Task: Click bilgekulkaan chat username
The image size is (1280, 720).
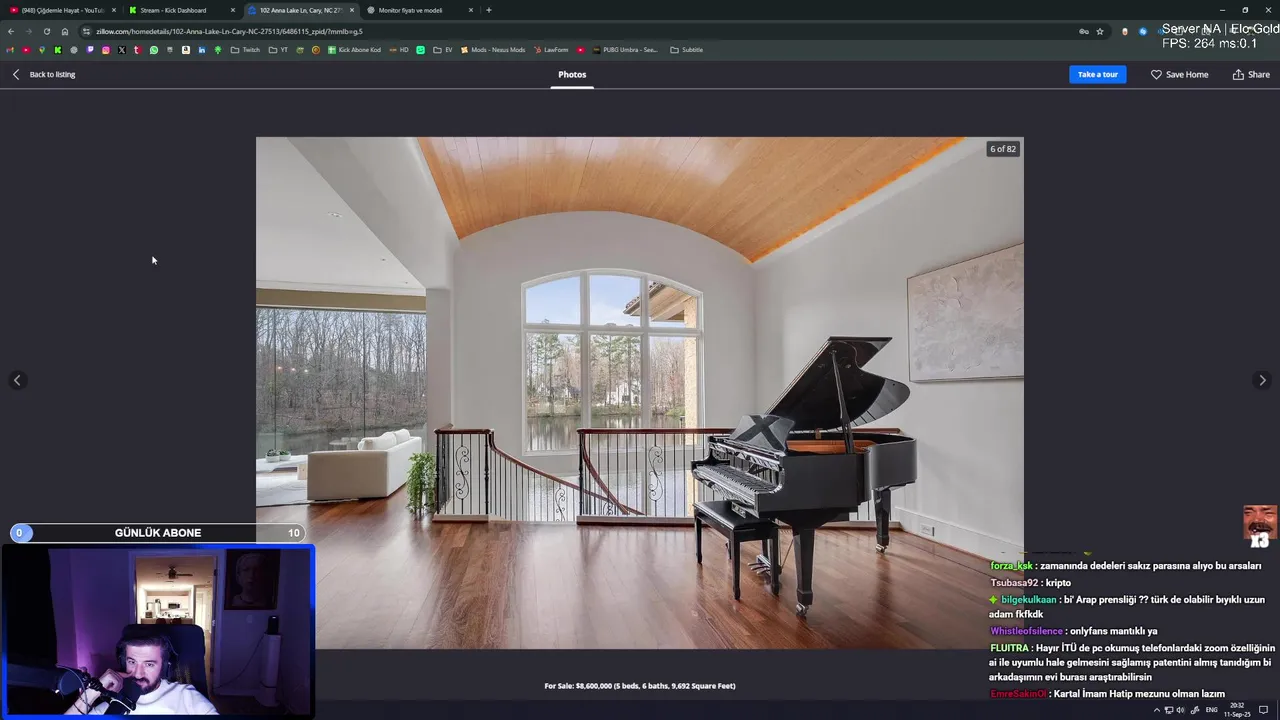Action: point(1028,600)
